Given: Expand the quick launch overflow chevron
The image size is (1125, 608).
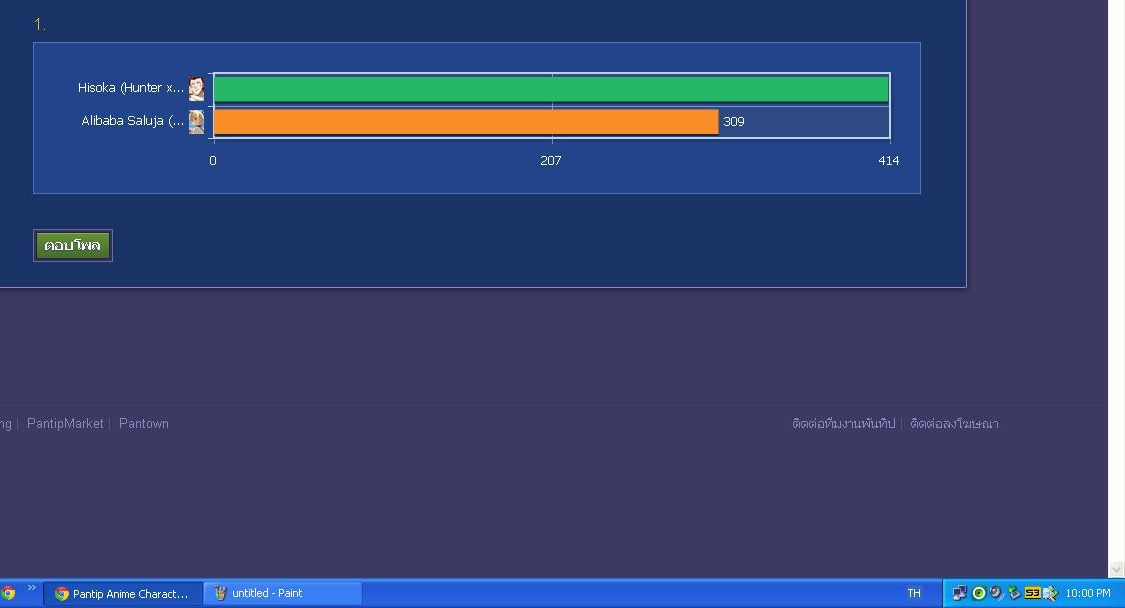Looking at the screenshot, I should [32, 588].
